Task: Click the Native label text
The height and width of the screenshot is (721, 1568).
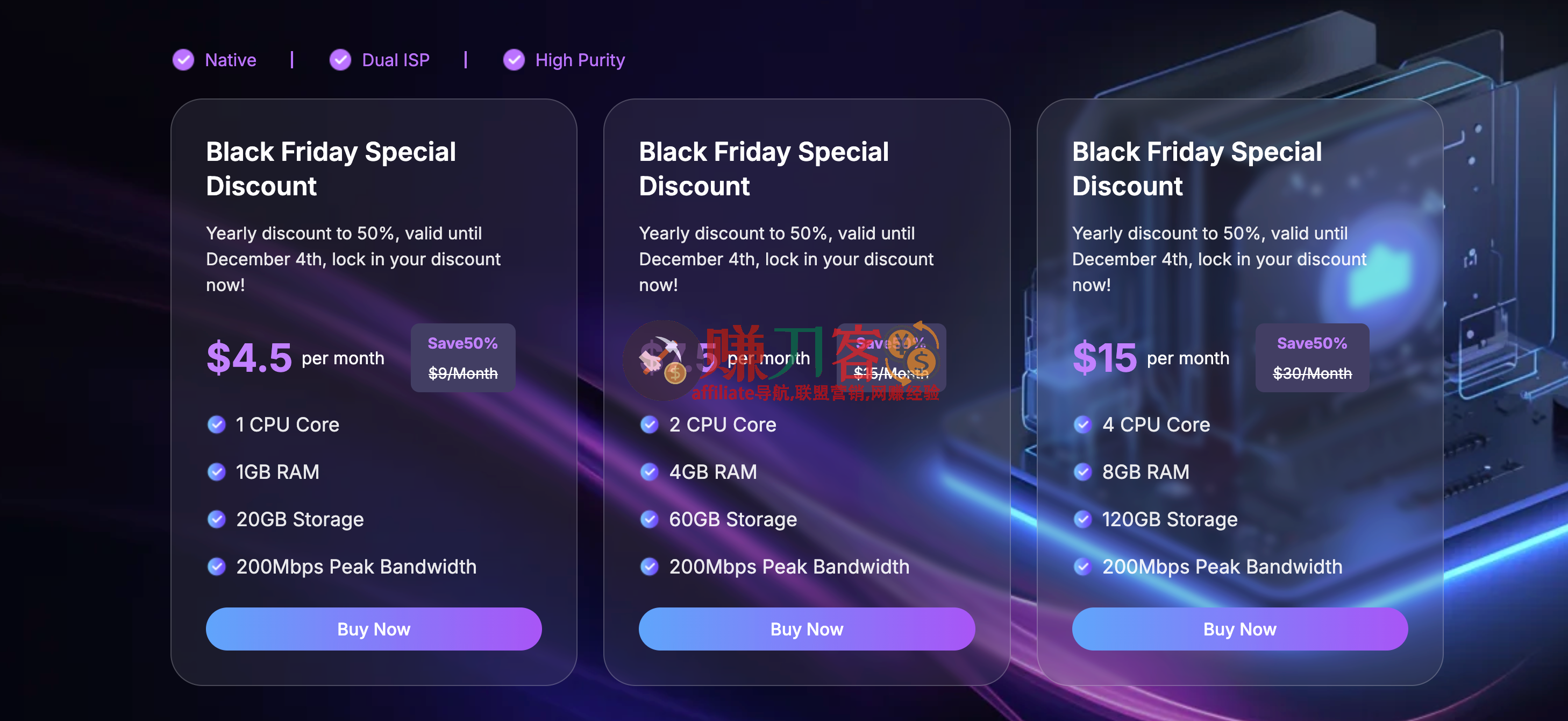Action: pyautogui.click(x=230, y=60)
